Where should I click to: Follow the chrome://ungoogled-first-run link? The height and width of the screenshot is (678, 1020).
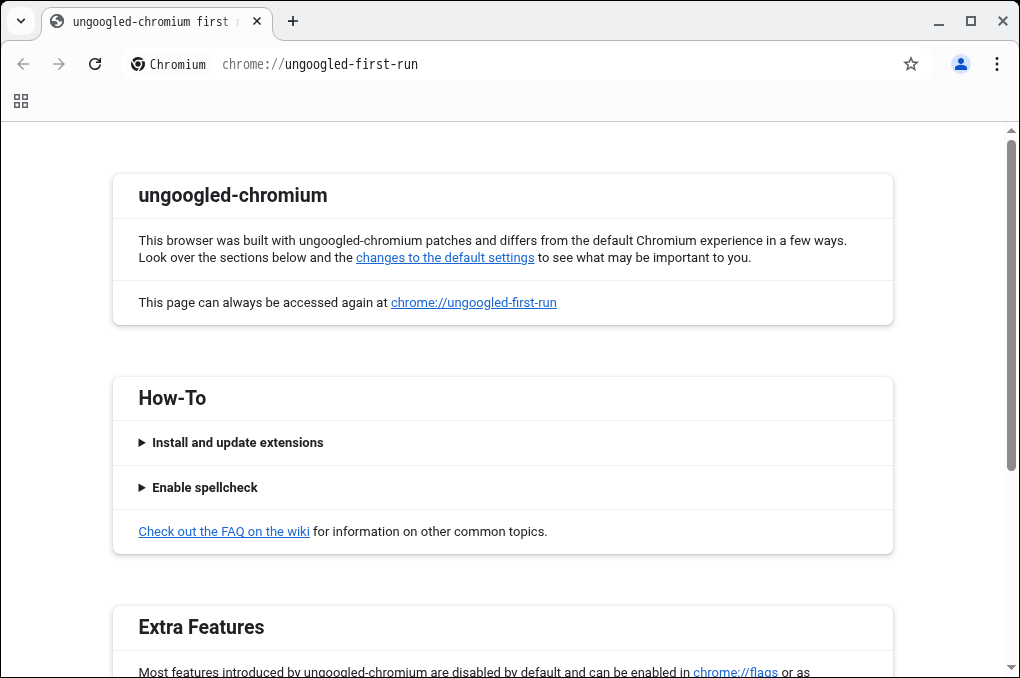pyautogui.click(x=473, y=303)
